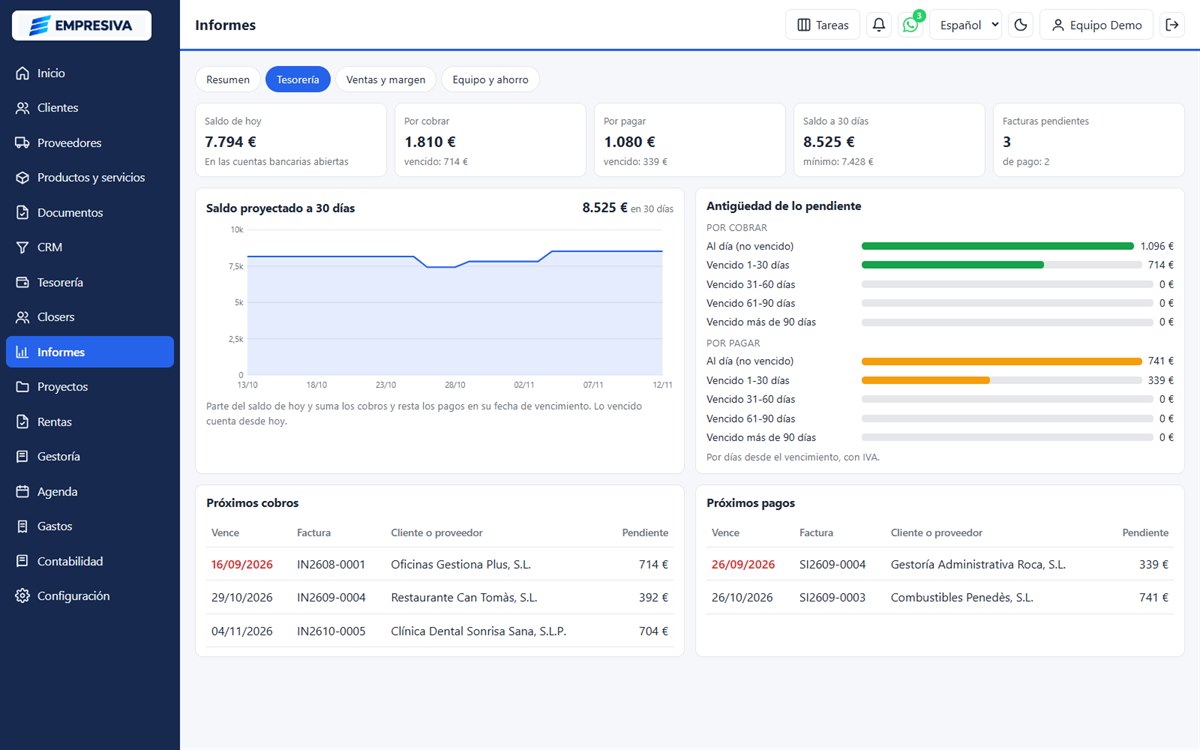Click Combustibles Penedès, S.L. supplier name
Viewport: 1200px width, 750px height.
click(962, 598)
